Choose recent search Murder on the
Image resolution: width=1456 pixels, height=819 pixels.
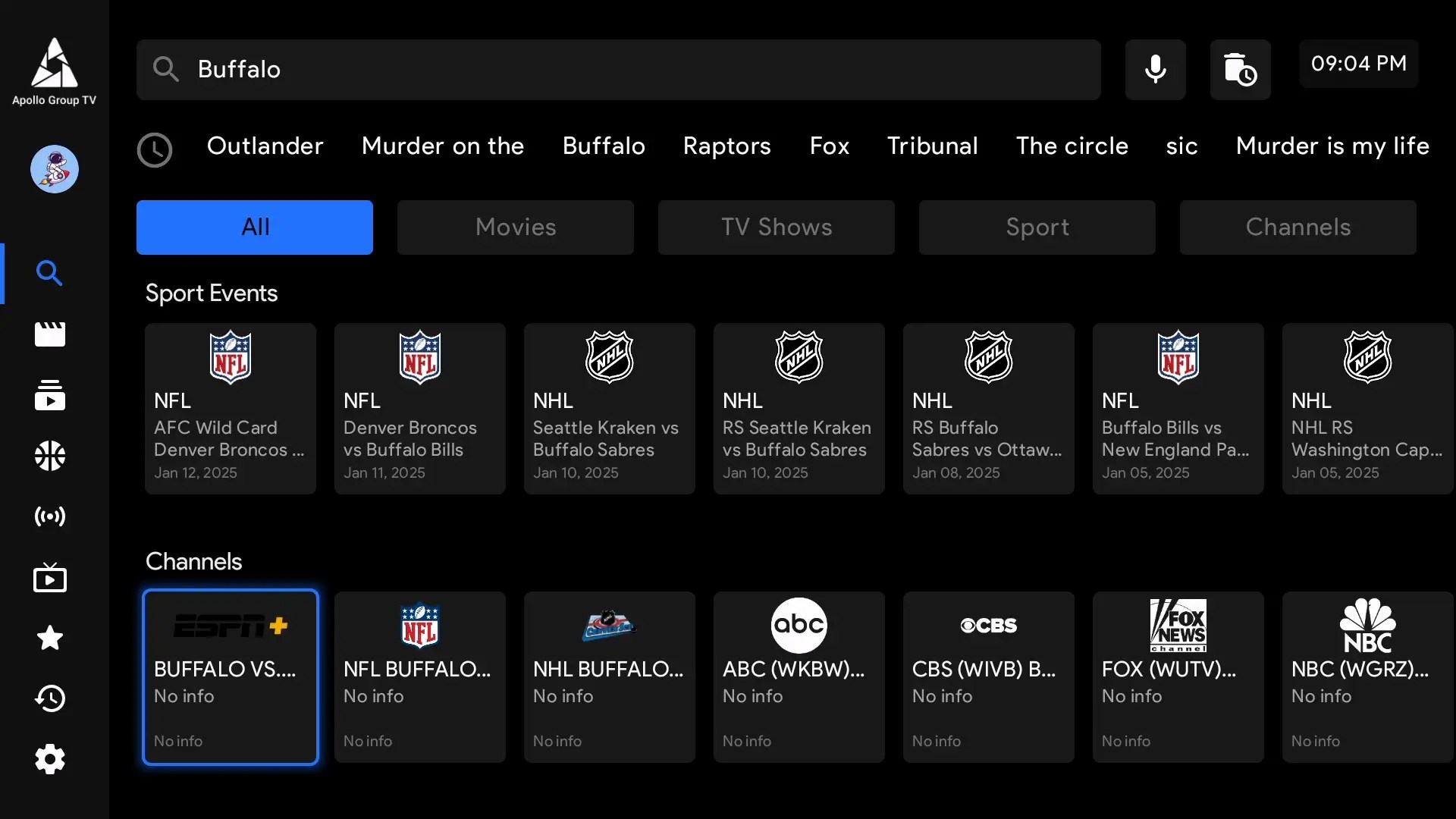(443, 146)
